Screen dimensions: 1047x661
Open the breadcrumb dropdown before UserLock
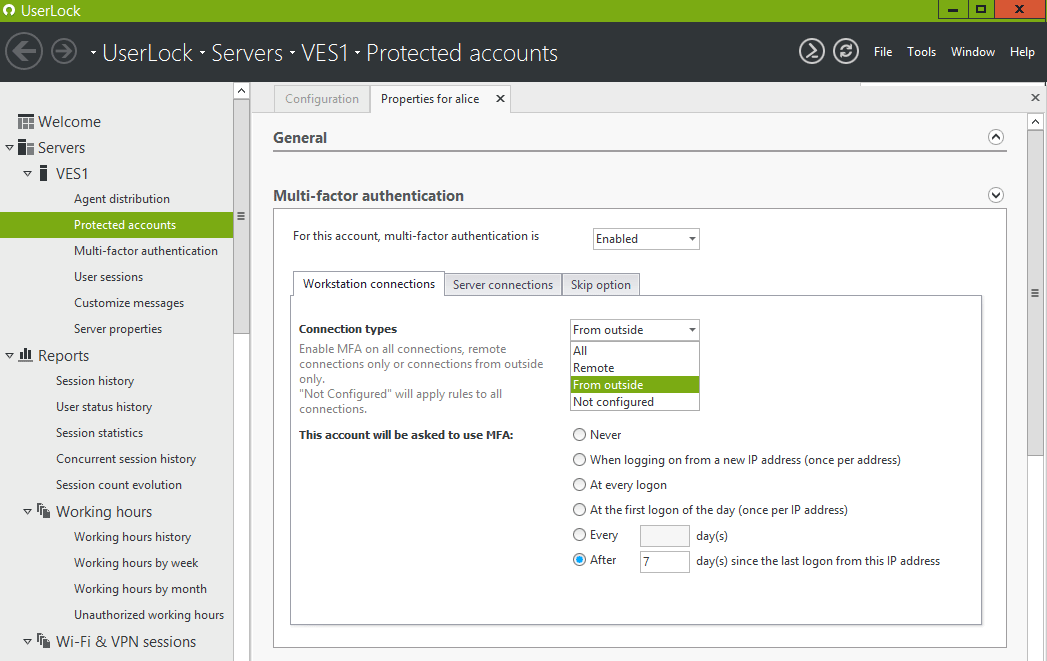(93, 53)
